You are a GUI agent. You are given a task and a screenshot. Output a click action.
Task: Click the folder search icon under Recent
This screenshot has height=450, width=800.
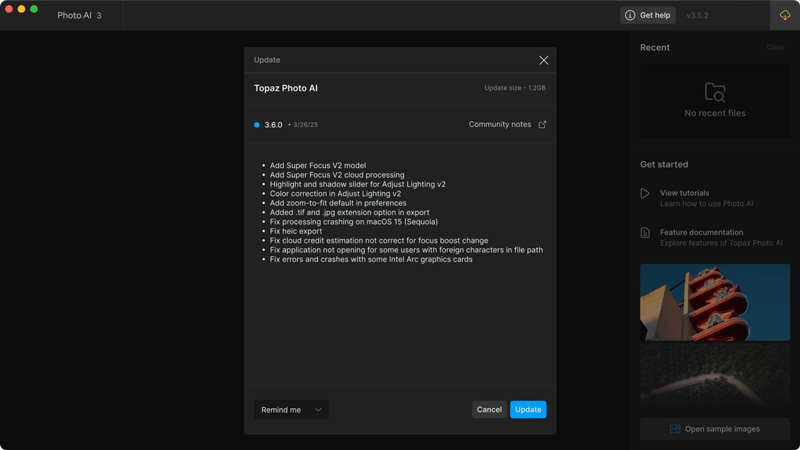click(715, 93)
